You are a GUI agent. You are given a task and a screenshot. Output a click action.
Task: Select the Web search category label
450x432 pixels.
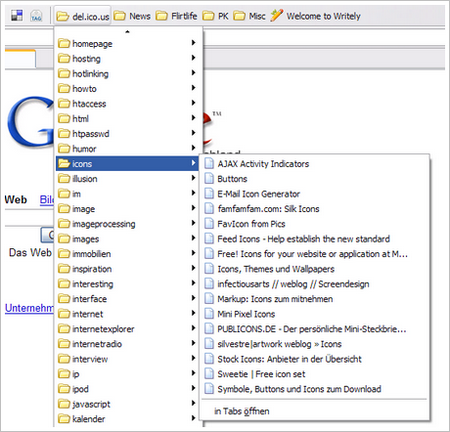[x=16, y=200]
